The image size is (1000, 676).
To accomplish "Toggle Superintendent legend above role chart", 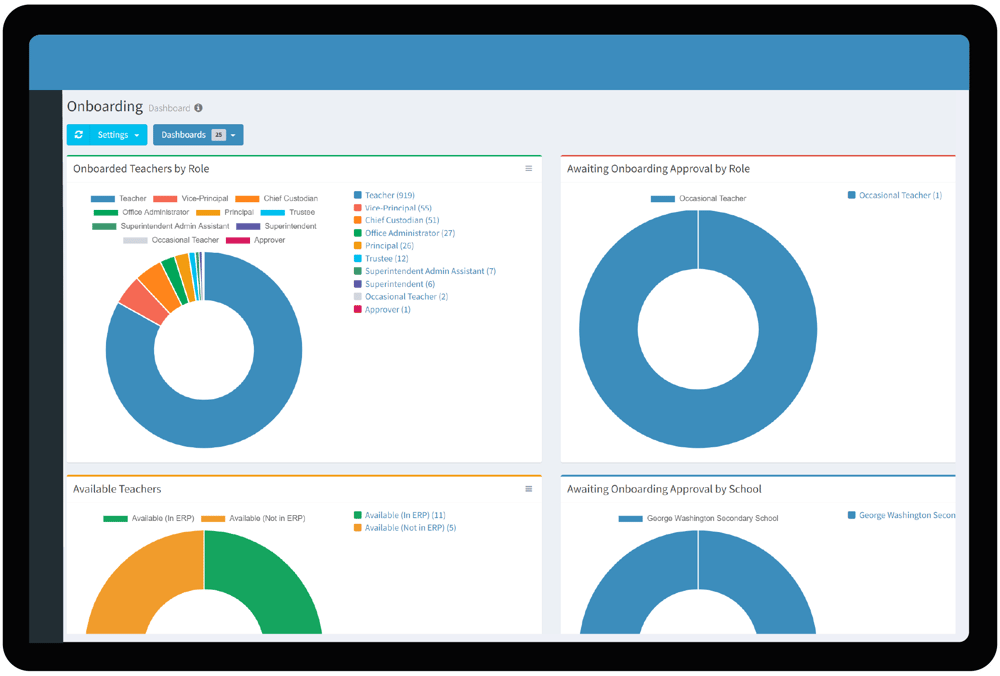I will tap(276, 226).
